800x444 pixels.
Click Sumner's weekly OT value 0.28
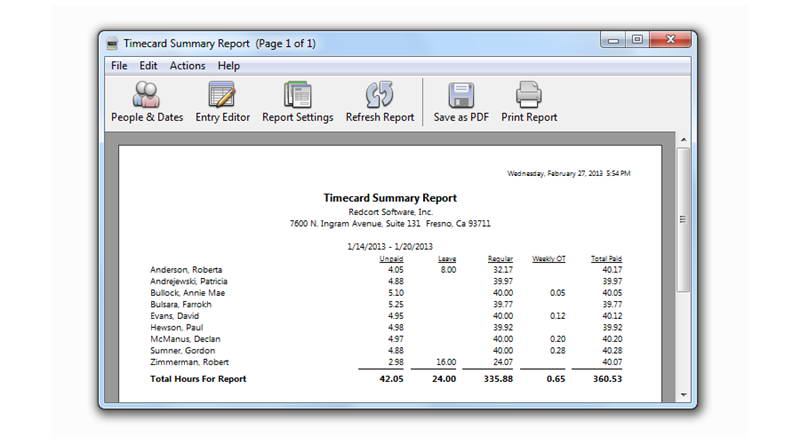pyautogui.click(x=558, y=351)
